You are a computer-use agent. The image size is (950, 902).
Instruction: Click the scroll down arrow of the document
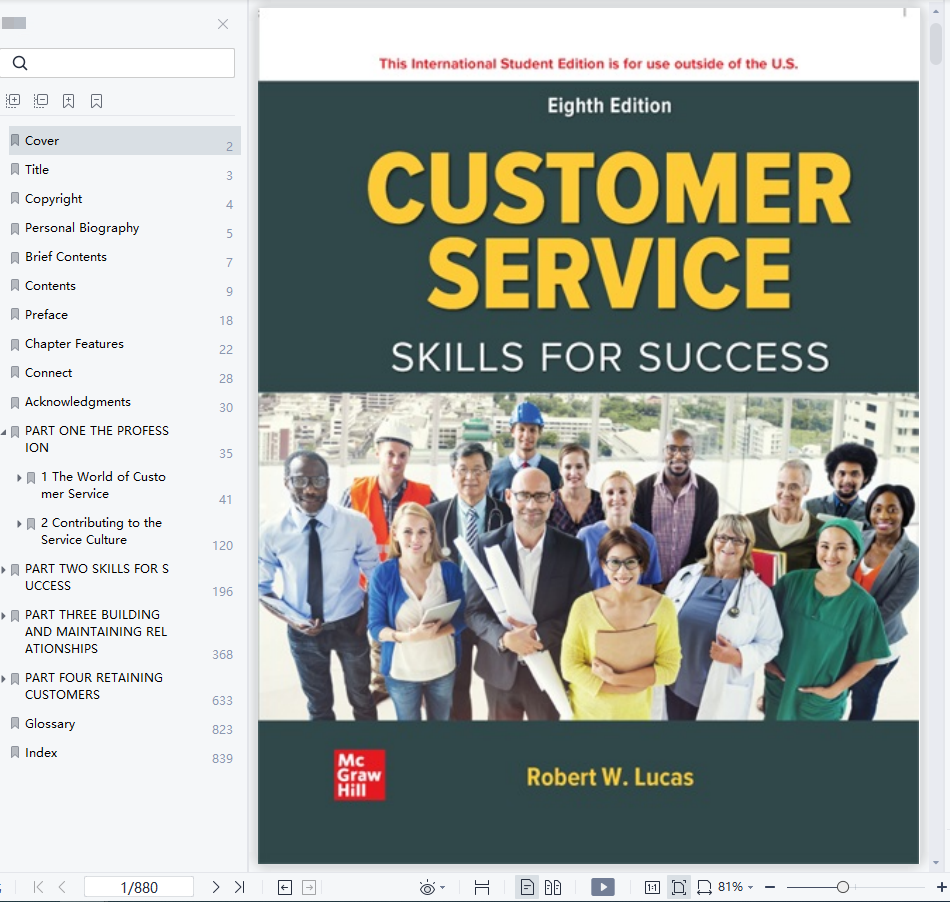936,863
